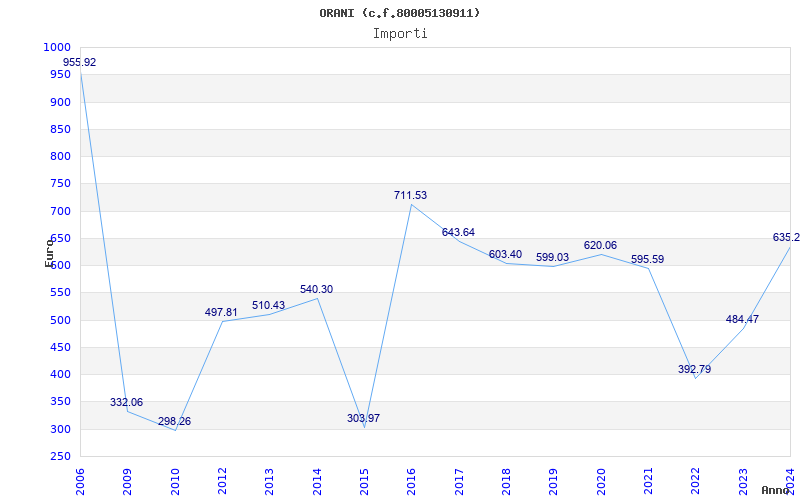Click the 2022 x-axis year label

(x=695, y=482)
